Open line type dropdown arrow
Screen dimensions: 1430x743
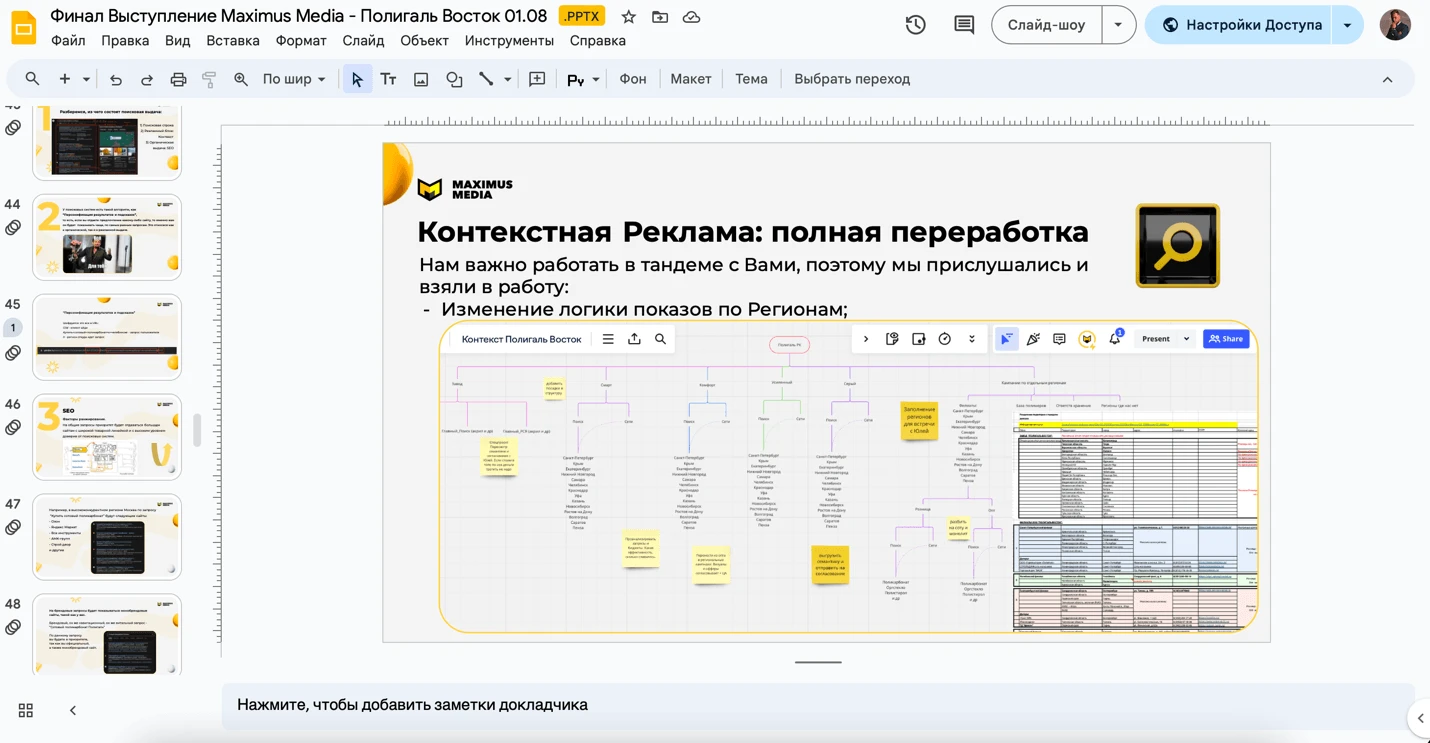click(x=507, y=79)
